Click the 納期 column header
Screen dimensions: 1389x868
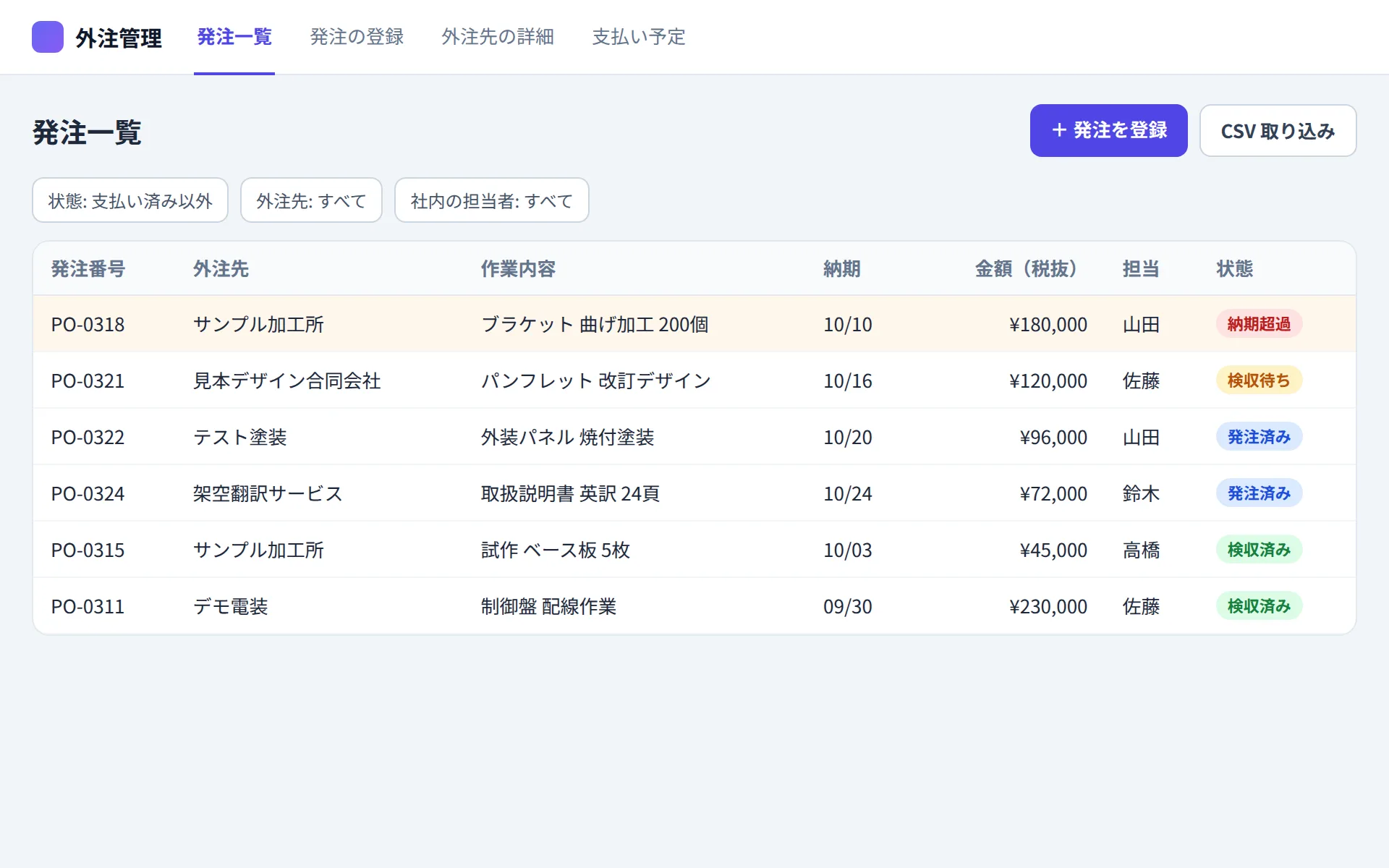pos(842,269)
